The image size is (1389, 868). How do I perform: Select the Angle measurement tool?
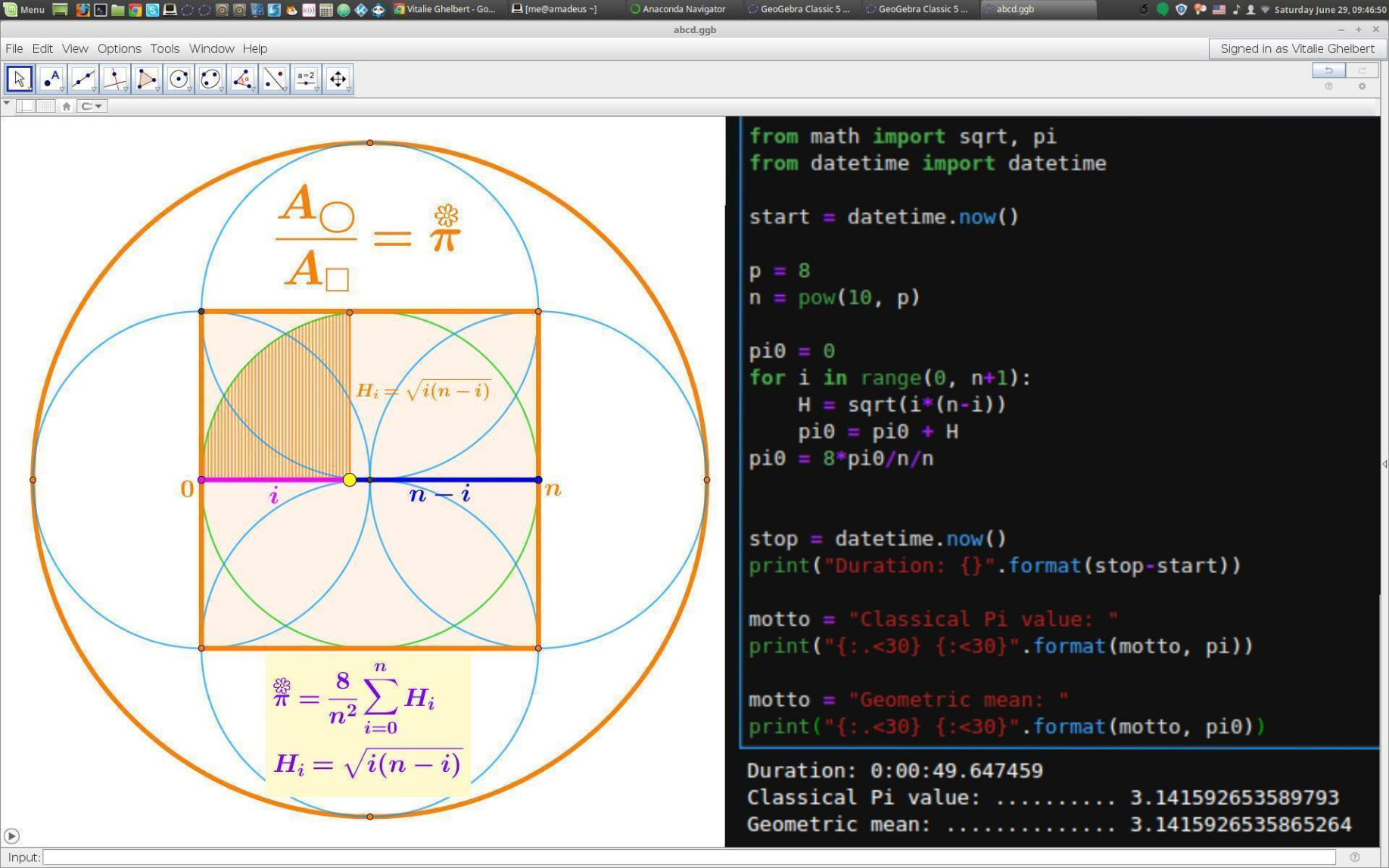(x=241, y=79)
